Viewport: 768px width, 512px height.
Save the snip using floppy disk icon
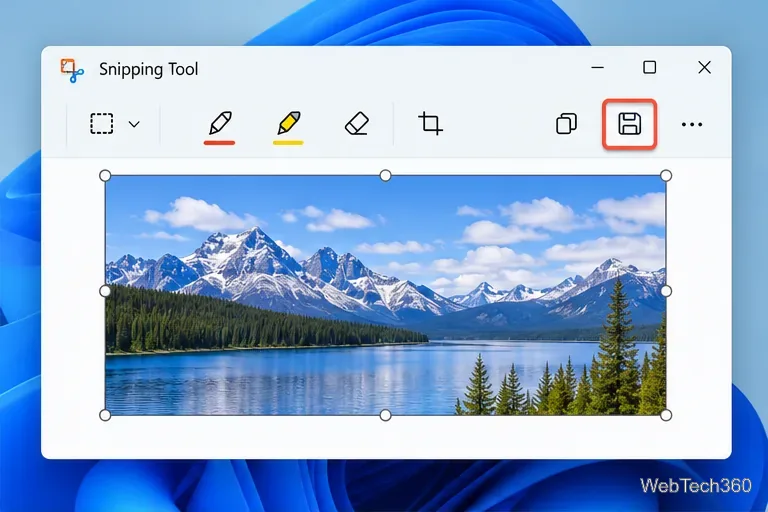(629, 123)
